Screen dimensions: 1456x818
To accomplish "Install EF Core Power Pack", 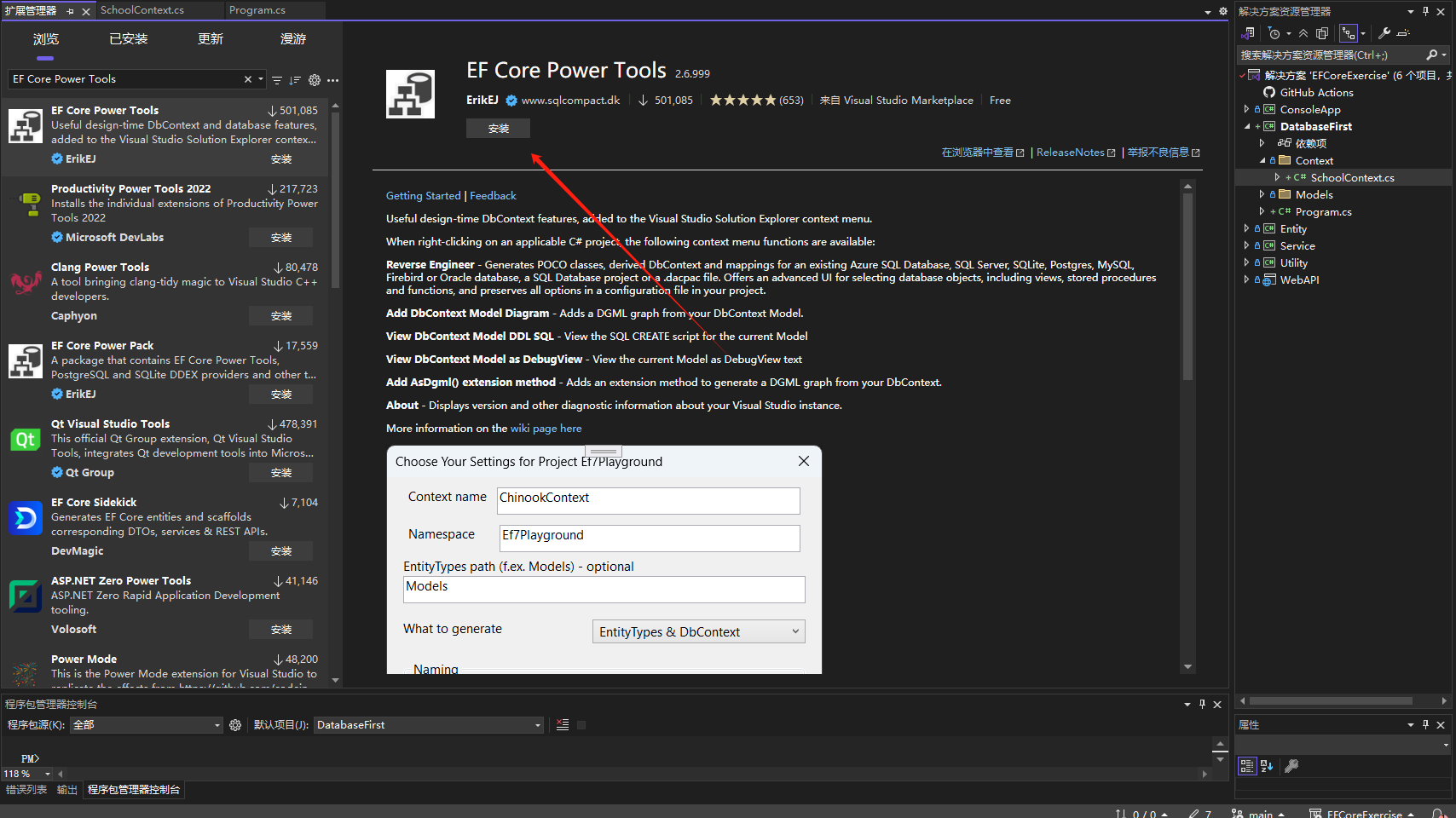I will tap(280, 394).
